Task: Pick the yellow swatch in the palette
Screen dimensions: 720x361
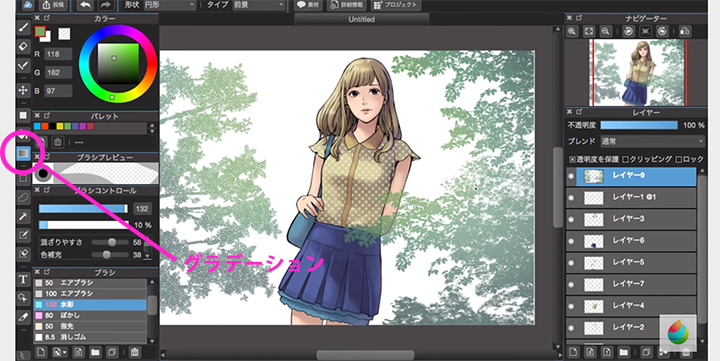Action: [x=60, y=126]
